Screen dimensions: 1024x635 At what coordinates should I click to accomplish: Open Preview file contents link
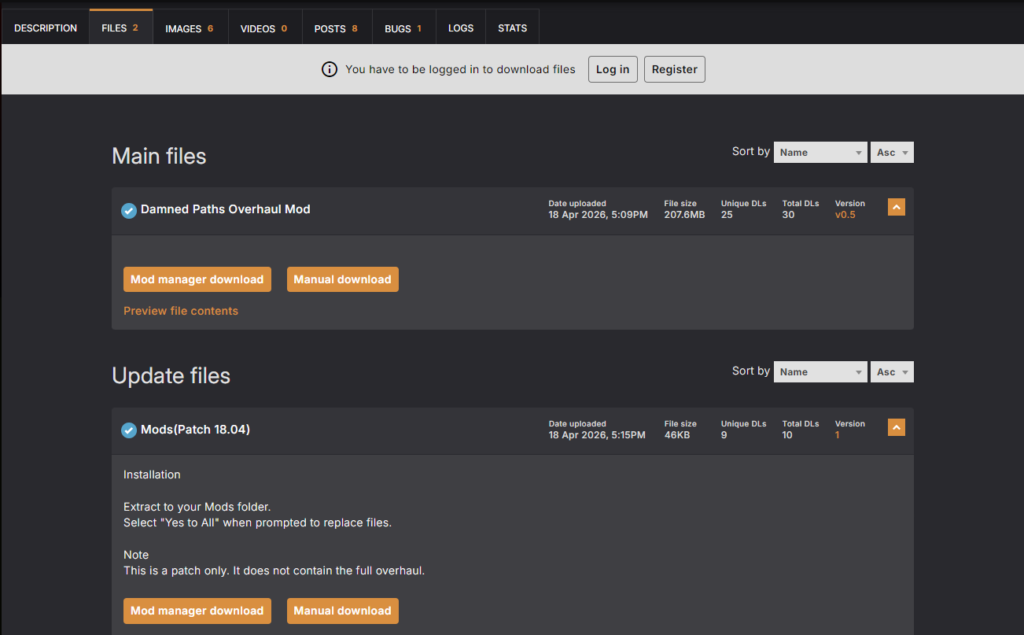click(181, 311)
